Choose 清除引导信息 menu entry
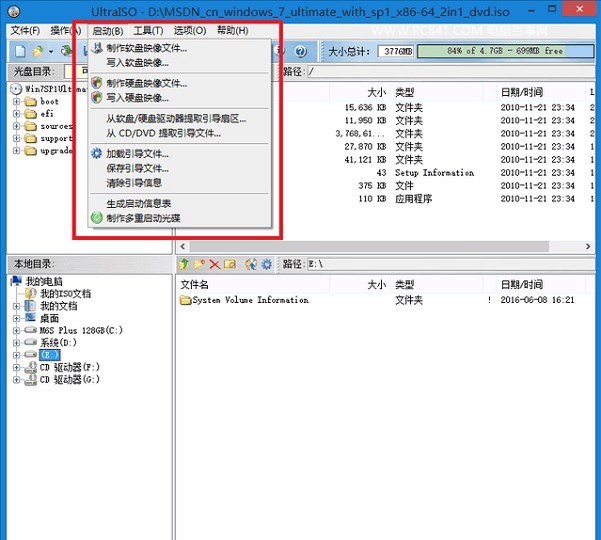The height and width of the screenshot is (540, 601). click(179, 183)
